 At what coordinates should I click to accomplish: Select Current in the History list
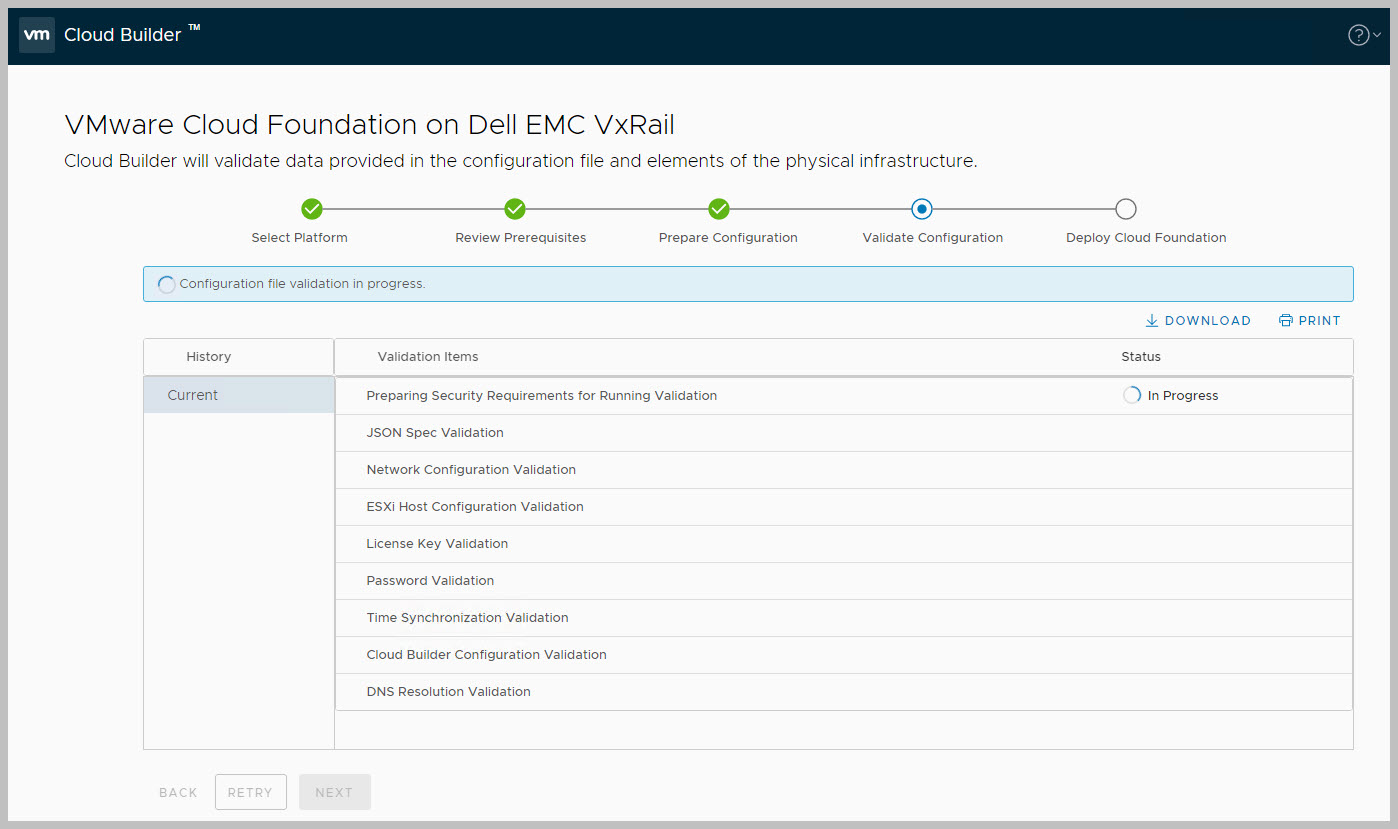pyautogui.click(x=193, y=395)
